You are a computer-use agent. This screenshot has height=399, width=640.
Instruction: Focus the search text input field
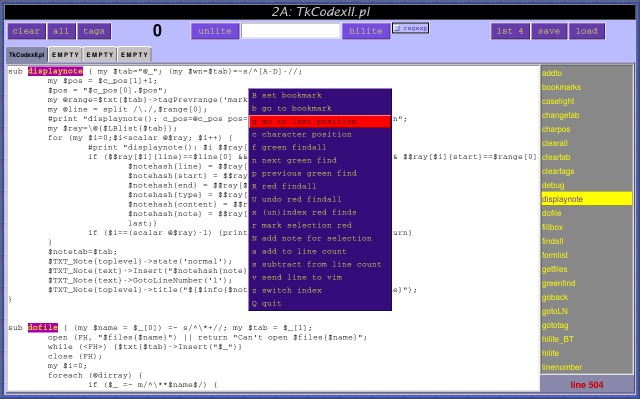click(x=290, y=31)
